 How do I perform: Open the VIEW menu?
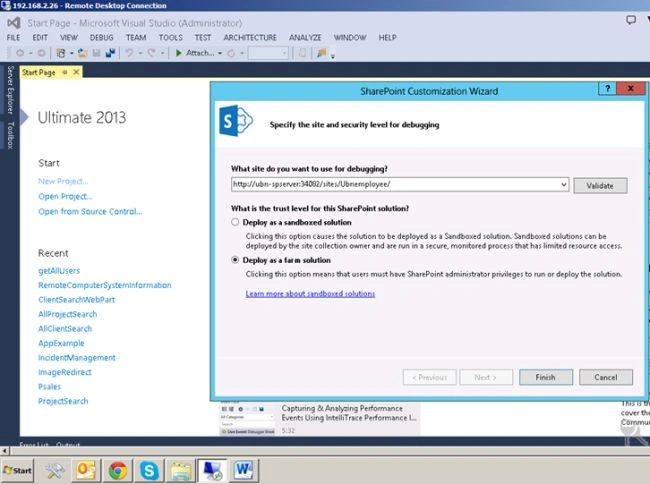click(x=69, y=38)
